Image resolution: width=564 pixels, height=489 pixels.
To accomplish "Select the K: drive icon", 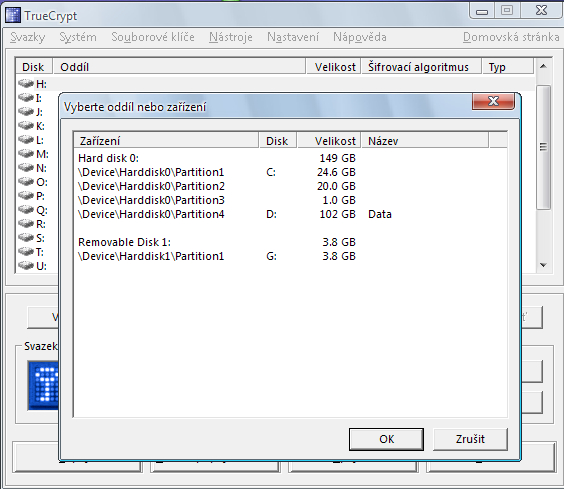I will (x=26, y=126).
